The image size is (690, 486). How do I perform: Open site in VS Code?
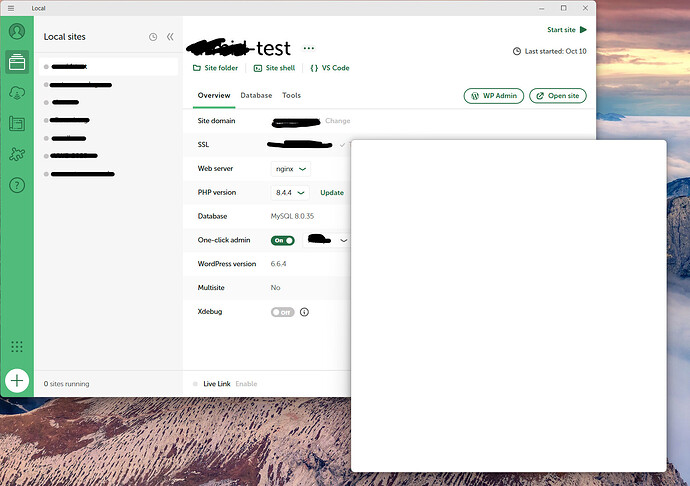coord(330,68)
